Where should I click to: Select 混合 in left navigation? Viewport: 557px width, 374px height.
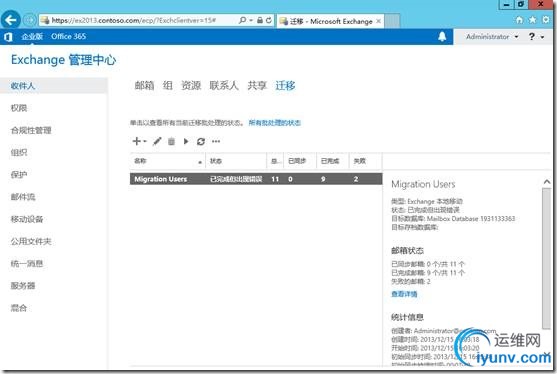pyautogui.click(x=19, y=308)
